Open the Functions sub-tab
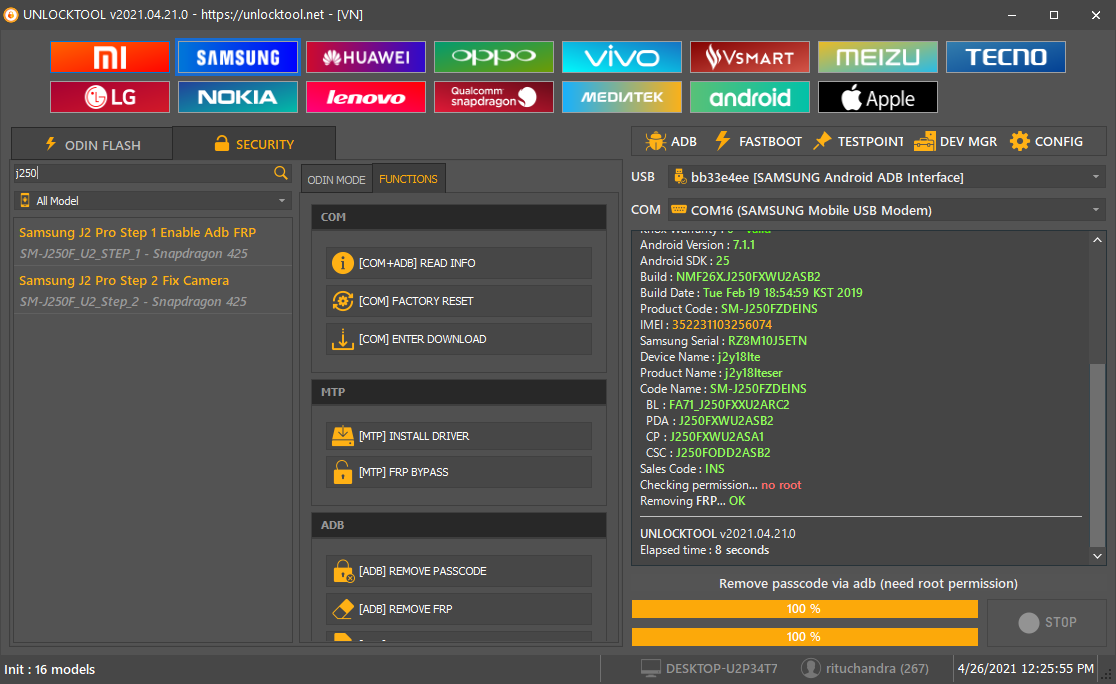The image size is (1116, 684). (409, 179)
